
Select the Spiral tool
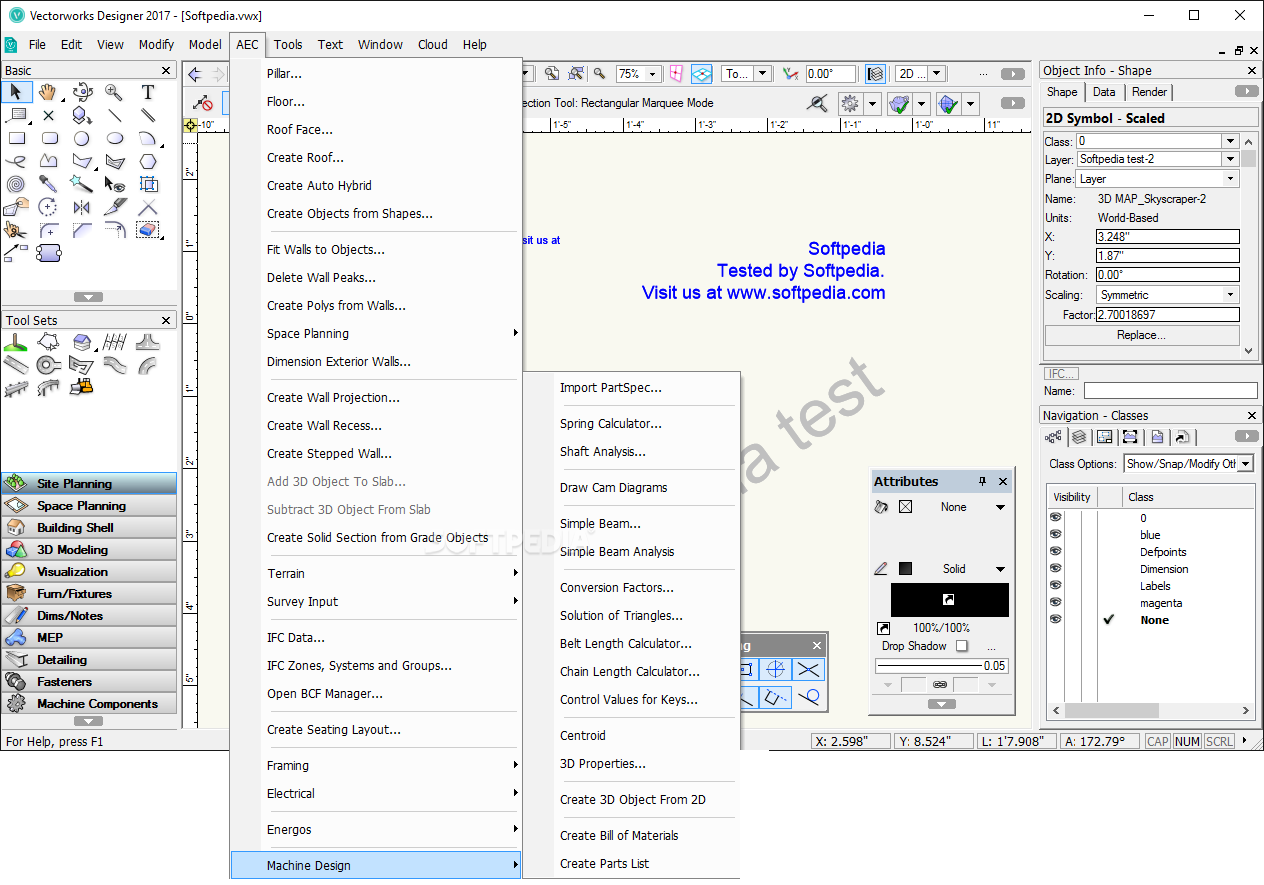(15, 184)
